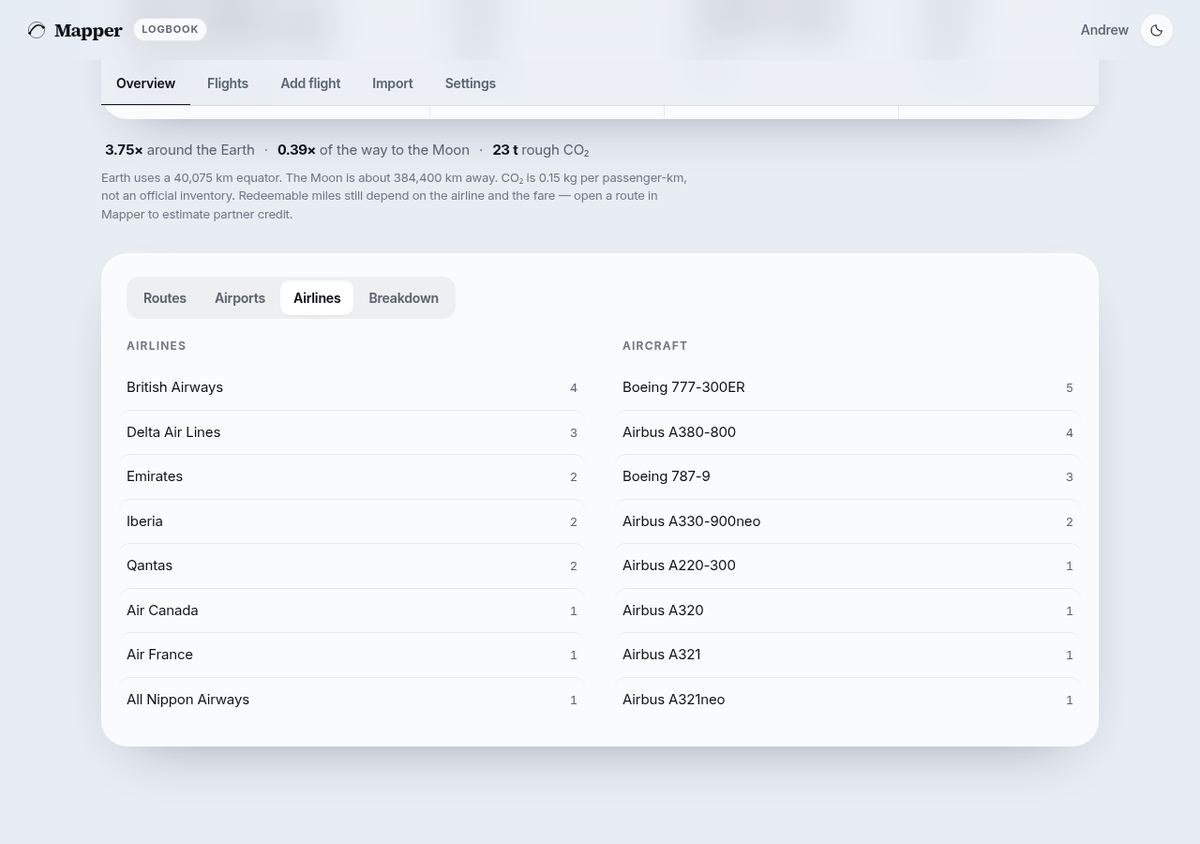Image resolution: width=1200 pixels, height=844 pixels.
Task: Click the LOGBOOK badge
Action: [x=170, y=30]
